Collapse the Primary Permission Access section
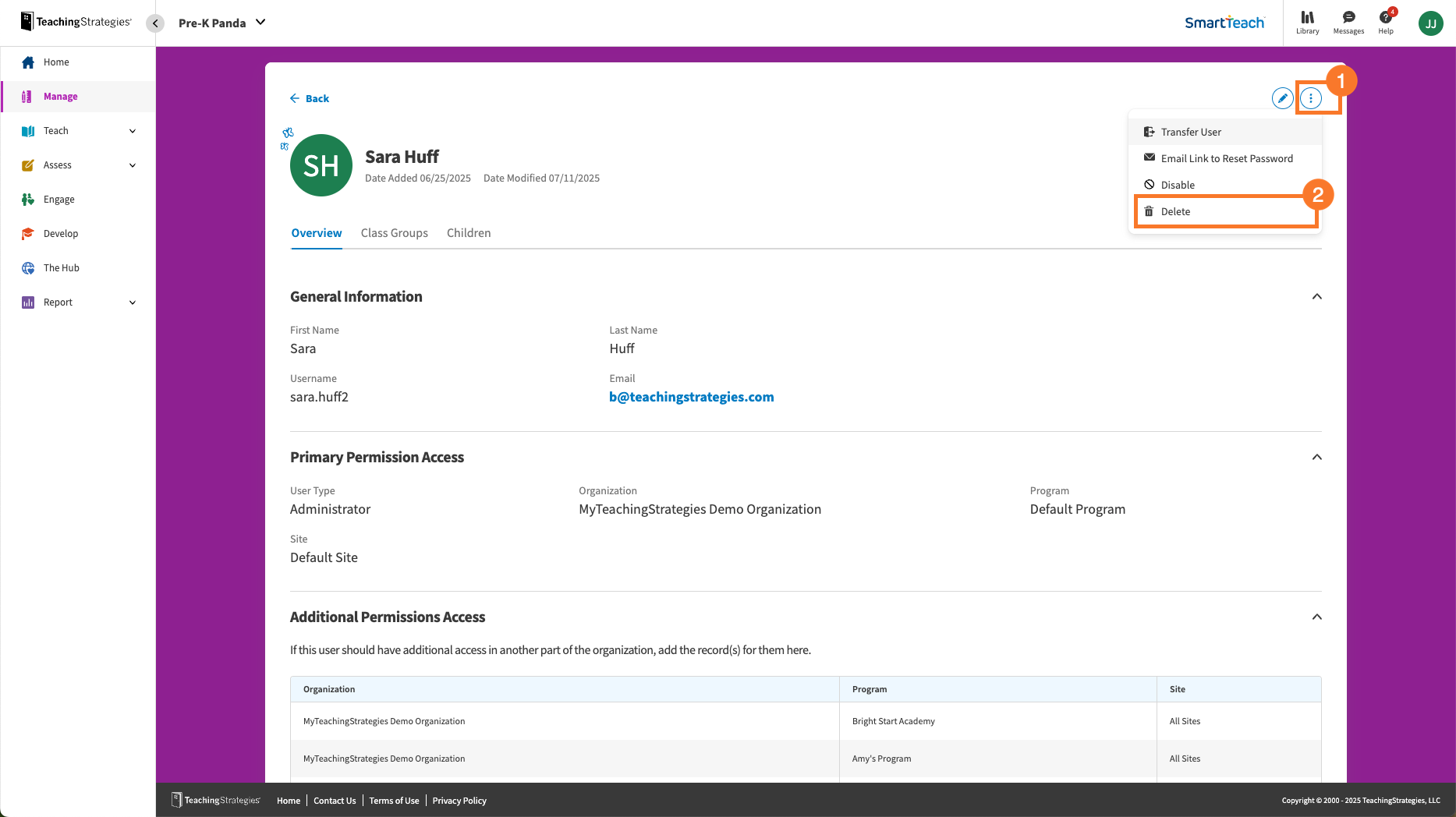 pyautogui.click(x=1317, y=457)
